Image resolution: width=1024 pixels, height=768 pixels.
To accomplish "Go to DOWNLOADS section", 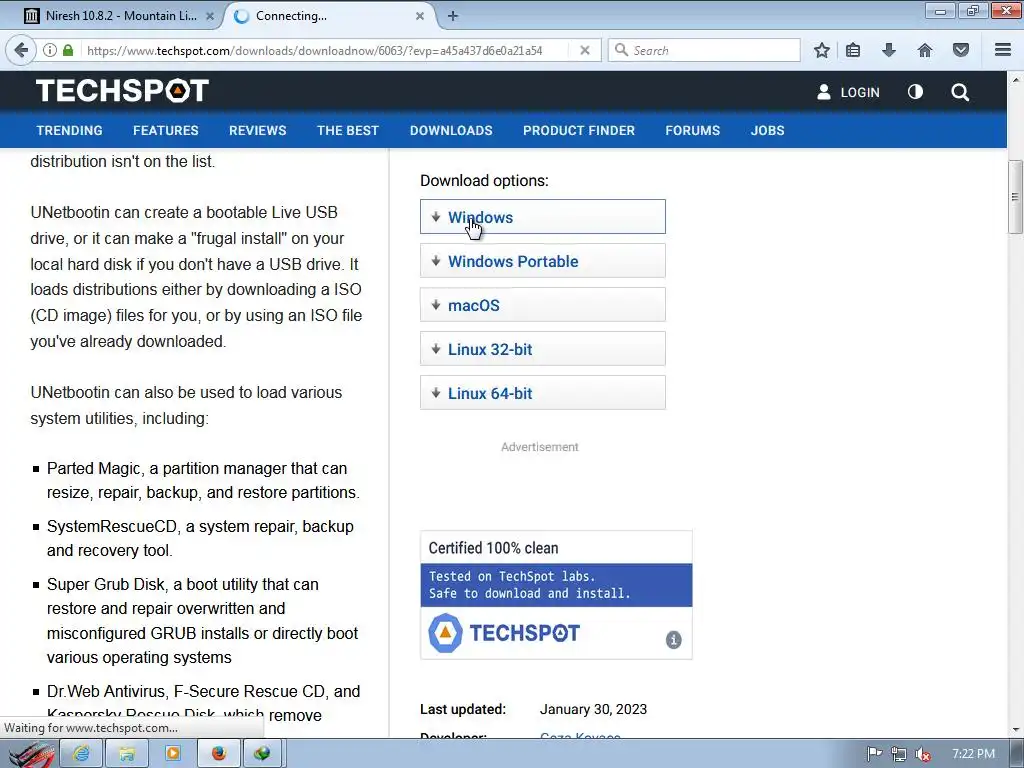I will (451, 131).
